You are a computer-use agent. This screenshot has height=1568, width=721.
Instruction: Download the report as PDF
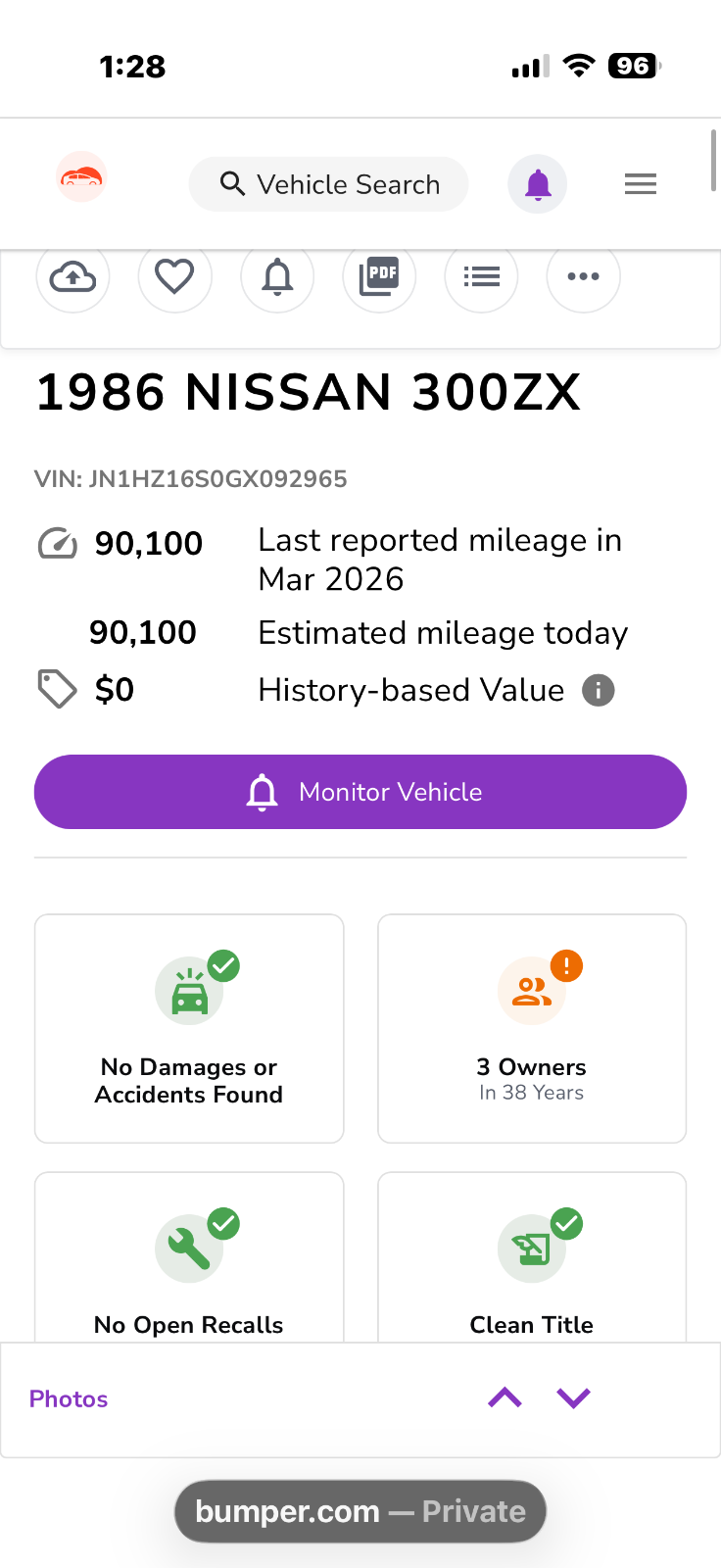pos(379,277)
